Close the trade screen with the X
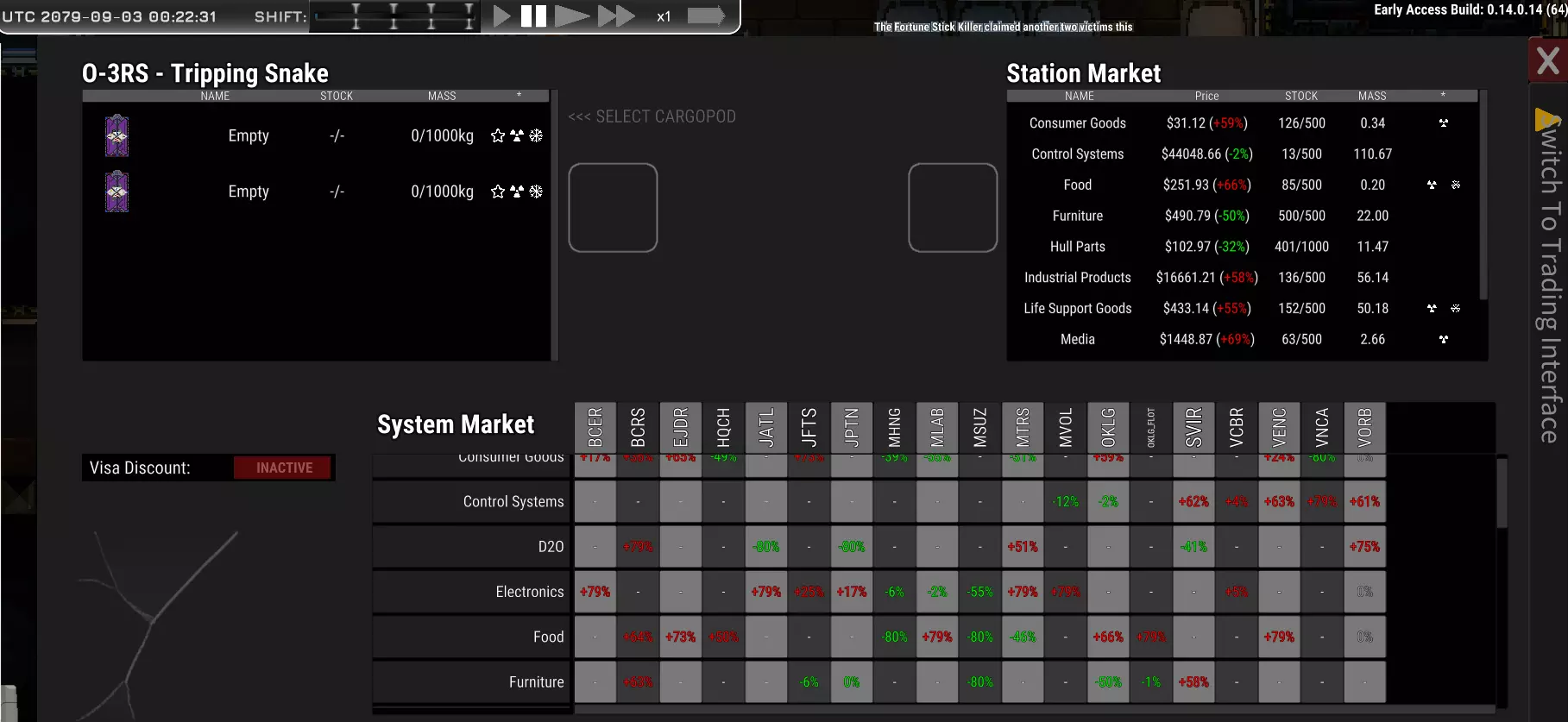 click(1548, 60)
